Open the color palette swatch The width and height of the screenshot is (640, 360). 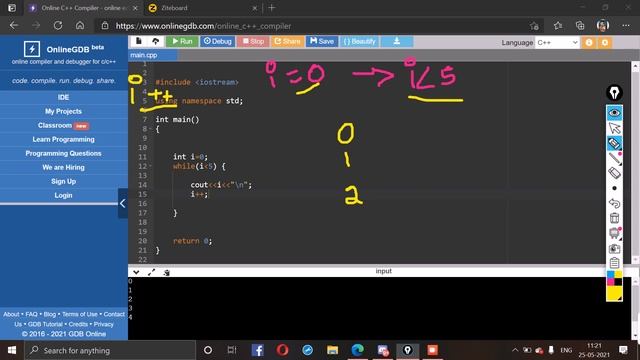click(x=614, y=278)
